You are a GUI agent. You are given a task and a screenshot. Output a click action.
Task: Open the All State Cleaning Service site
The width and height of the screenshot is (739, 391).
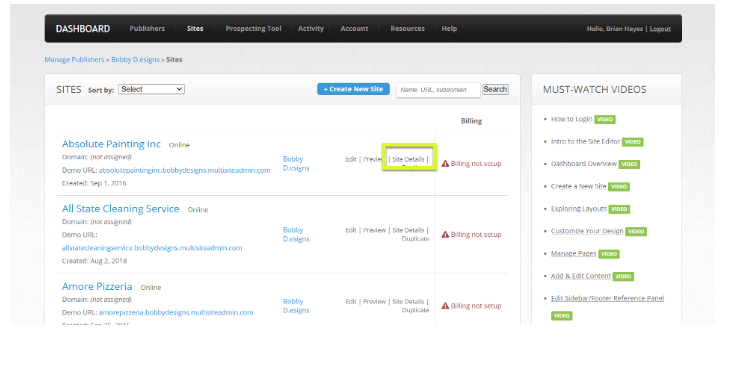coord(120,209)
